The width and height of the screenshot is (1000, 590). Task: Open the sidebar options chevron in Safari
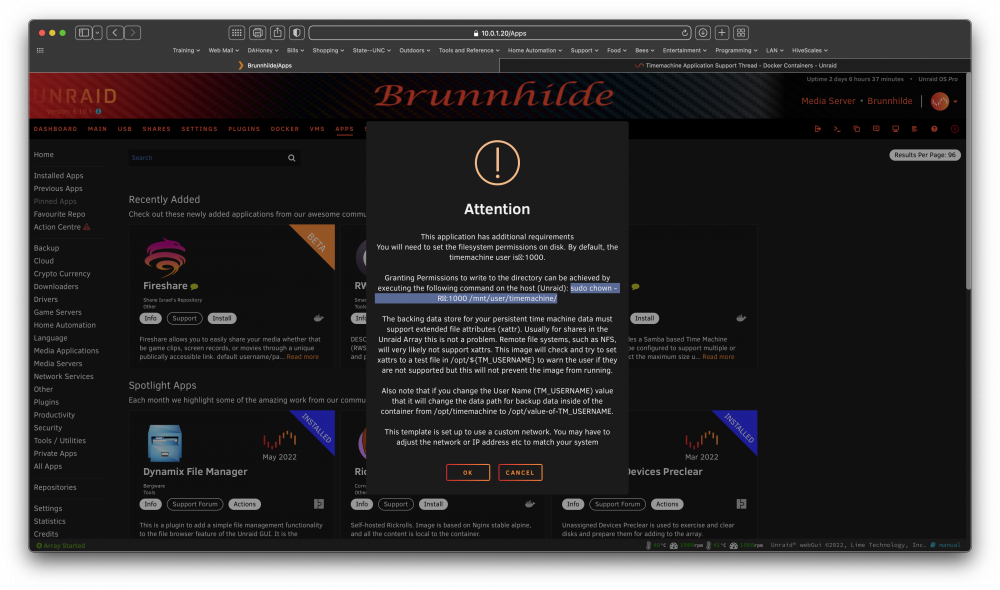(98, 33)
